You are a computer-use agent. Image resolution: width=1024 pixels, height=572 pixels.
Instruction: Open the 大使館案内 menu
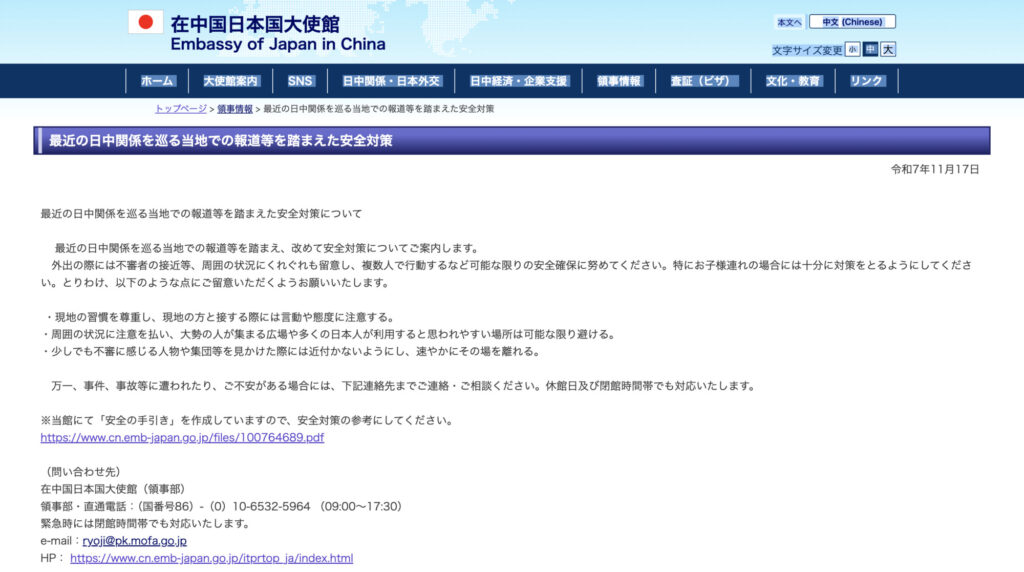tap(230, 81)
